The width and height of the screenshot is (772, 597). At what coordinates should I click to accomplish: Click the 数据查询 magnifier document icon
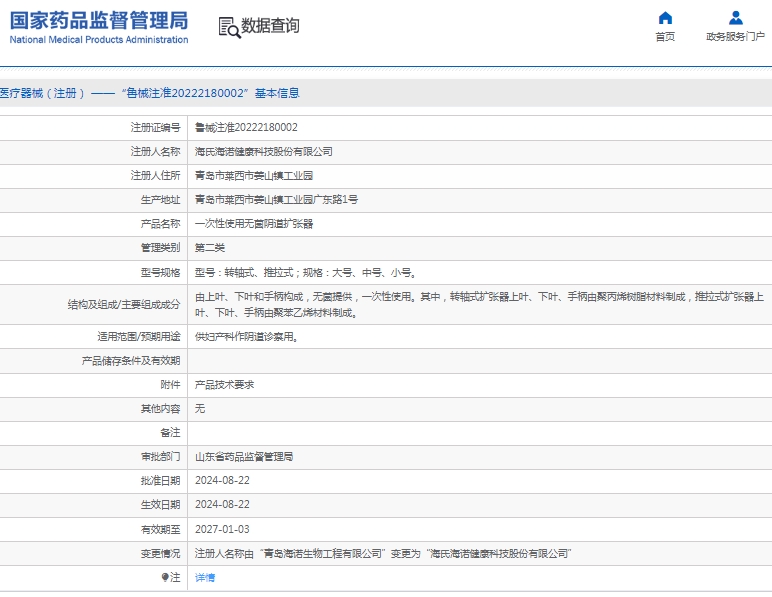pos(229,27)
